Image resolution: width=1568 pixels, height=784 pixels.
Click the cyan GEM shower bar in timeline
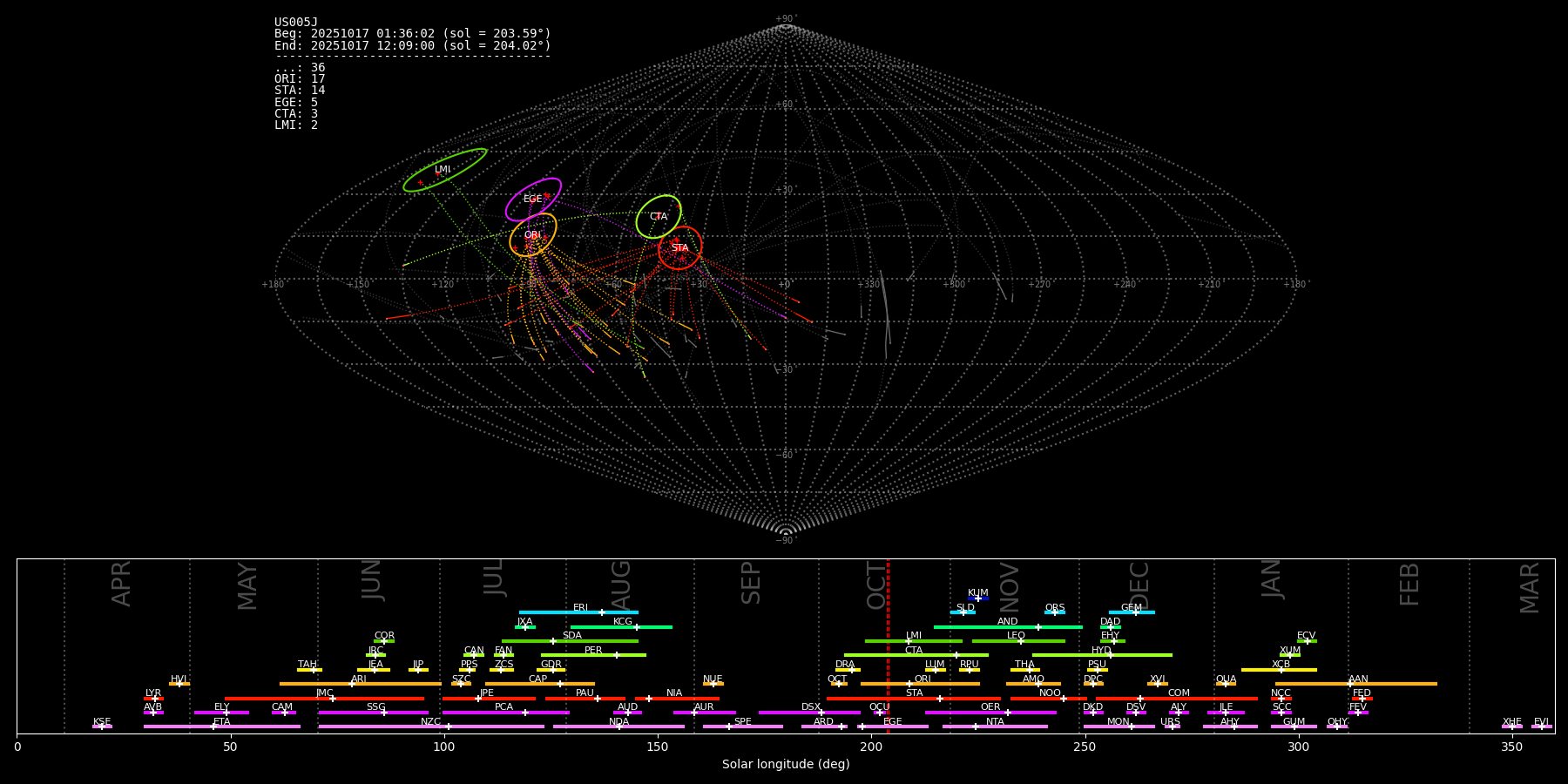1132,612
